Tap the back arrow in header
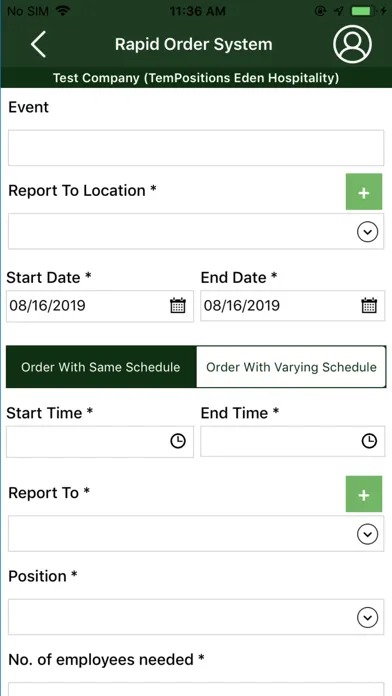The height and width of the screenshot is (696, 392). click(x=38, y=44)
